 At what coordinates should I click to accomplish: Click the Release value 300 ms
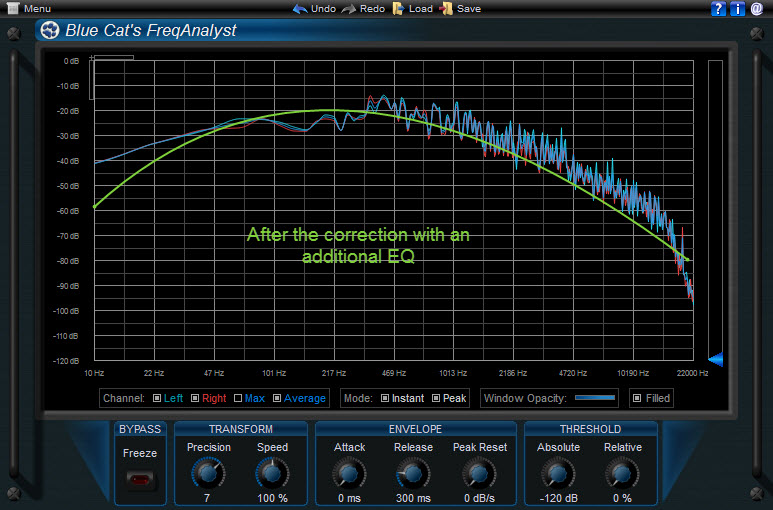(x=413, y=498)
